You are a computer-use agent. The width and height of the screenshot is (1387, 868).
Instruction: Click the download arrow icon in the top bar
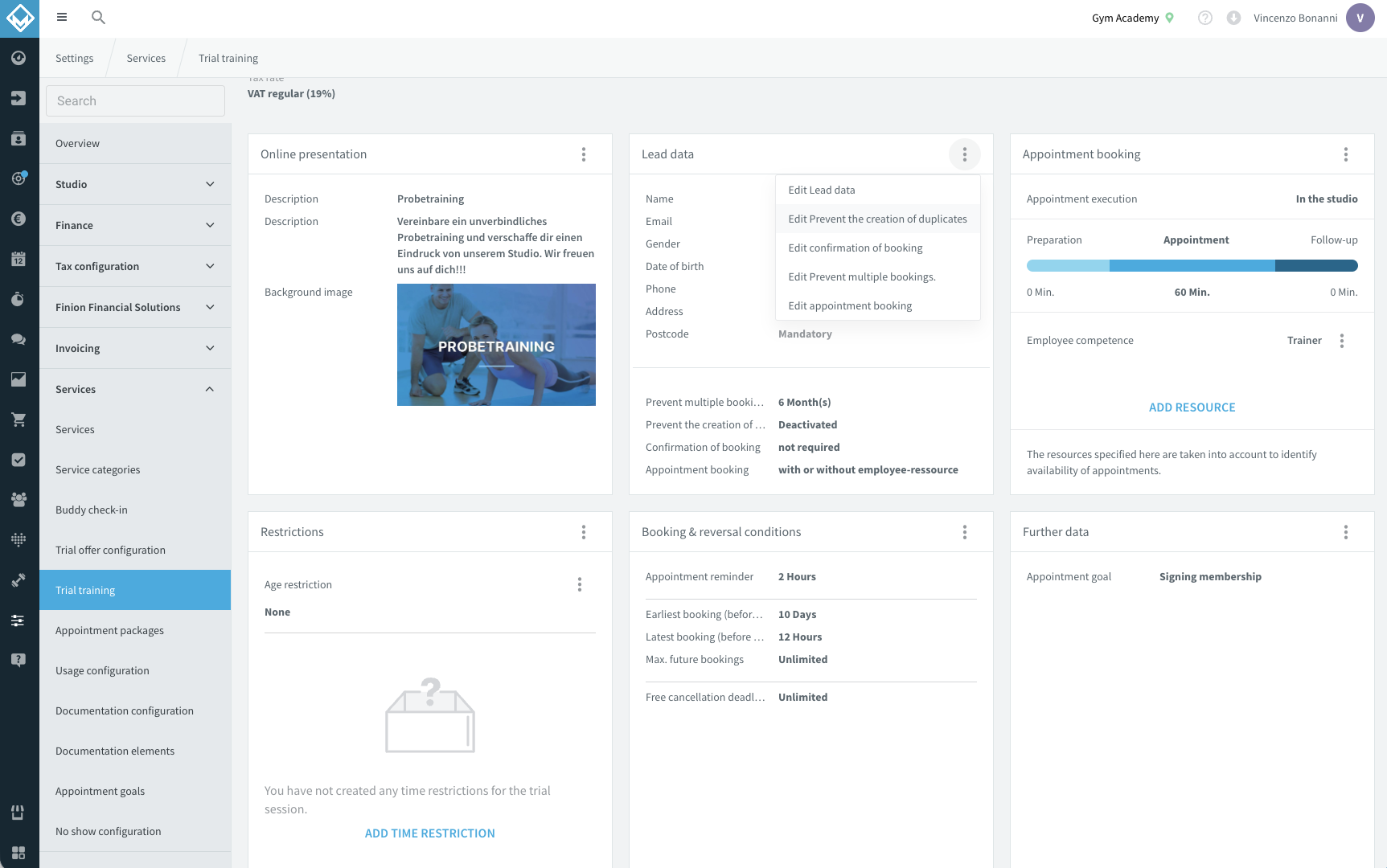[1233, 18]
